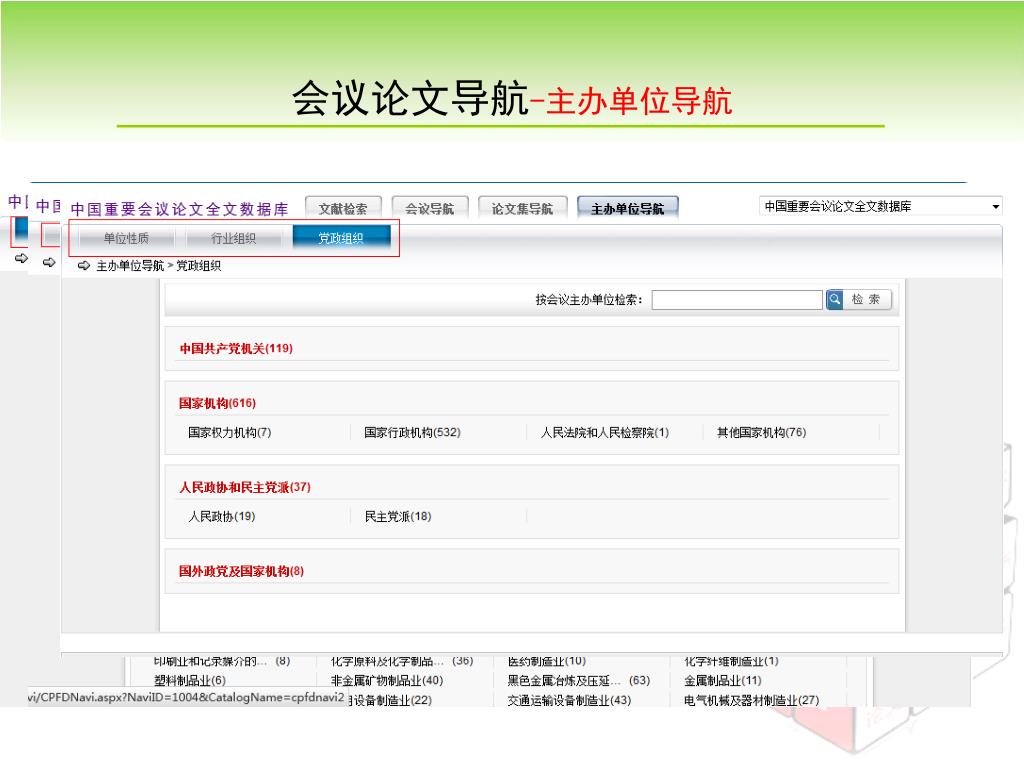Click the 党政组织 breadcrumb text
The height and width of the screenshot is (768, 1024).
[199, 266]
